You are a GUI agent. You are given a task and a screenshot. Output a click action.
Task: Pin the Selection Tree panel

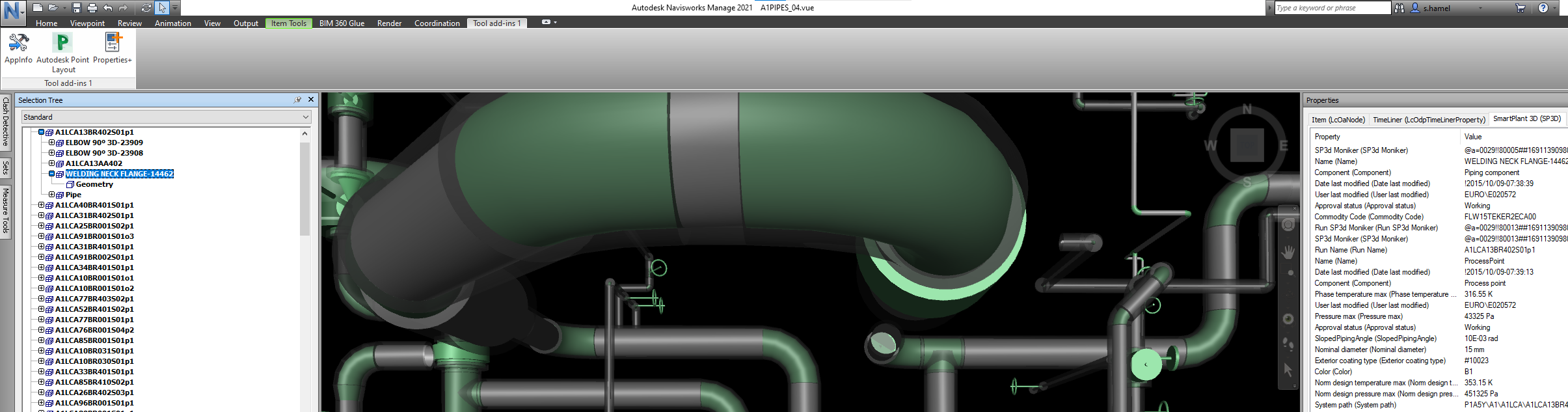coord(297,100)
